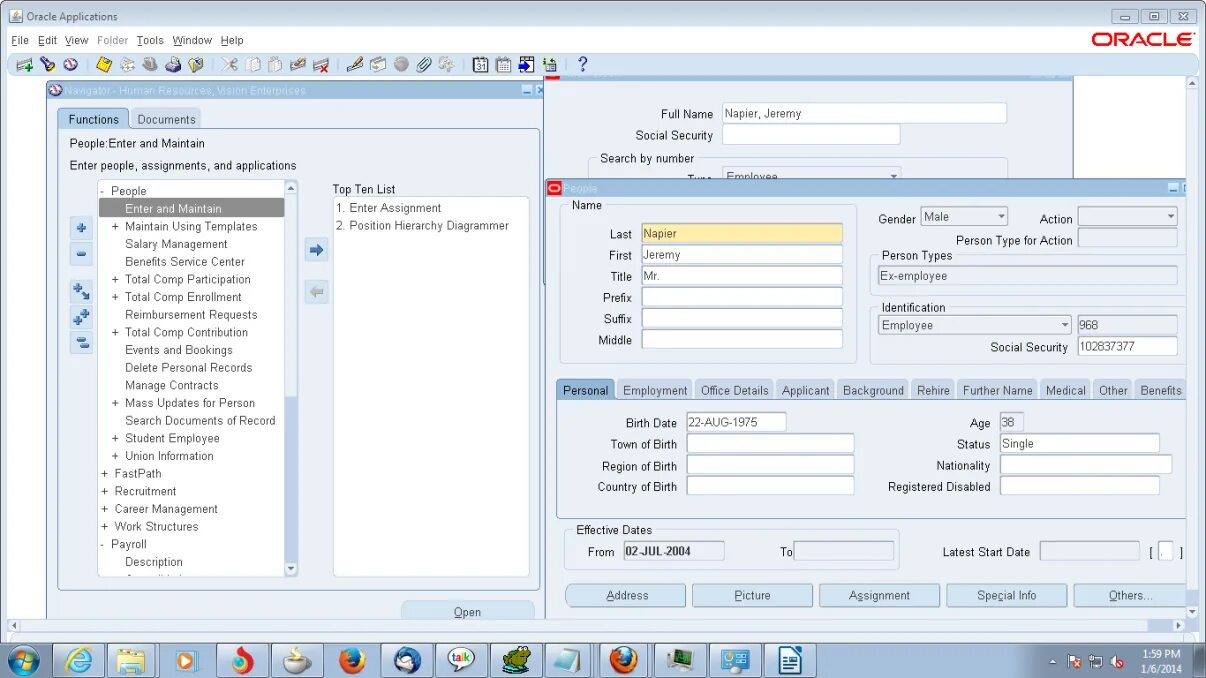Click the Window Help question mark icon
Image resolution: width=1206 pixels, height=678 pixels.
tap(583, 65)
